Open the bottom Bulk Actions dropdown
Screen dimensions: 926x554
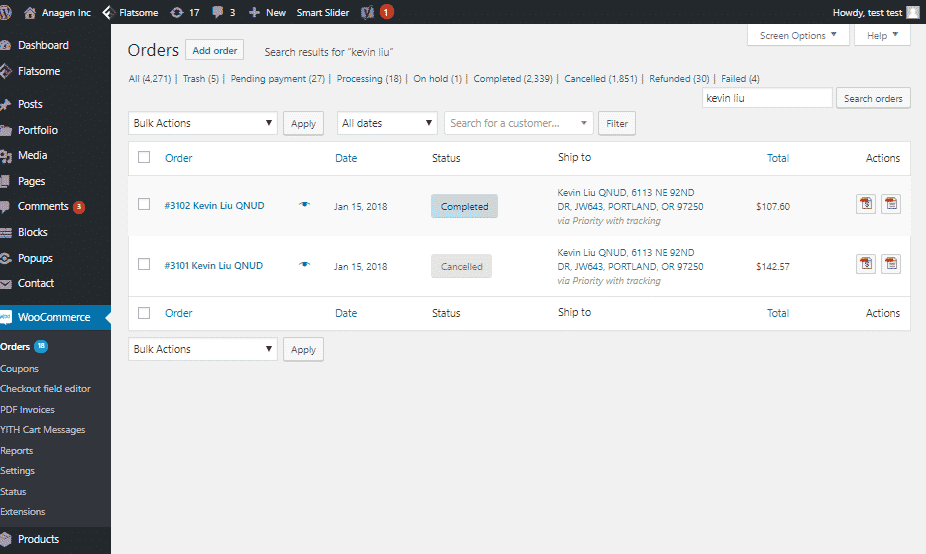pyautogui.click(x=203, y=349)
